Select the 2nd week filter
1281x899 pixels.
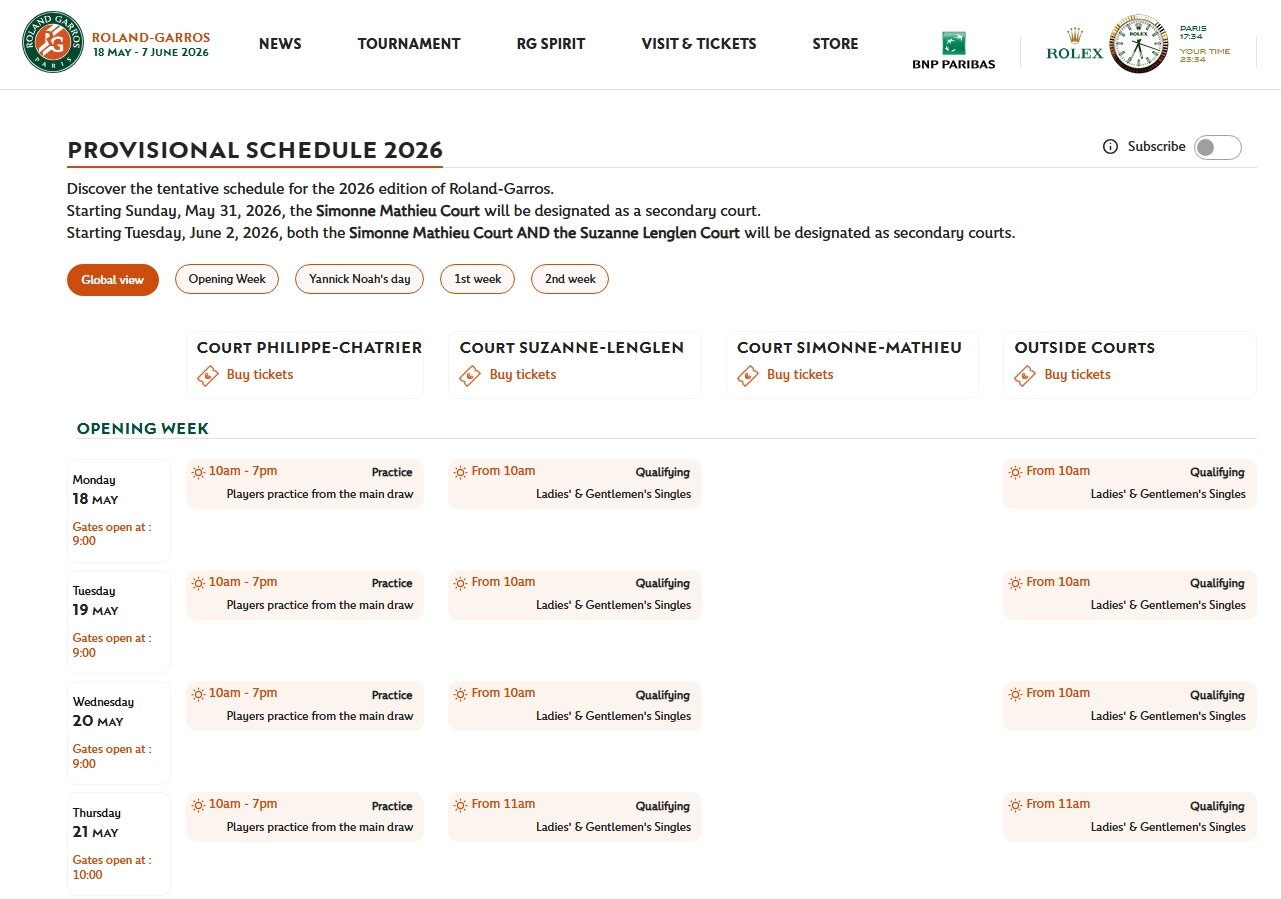570,279
